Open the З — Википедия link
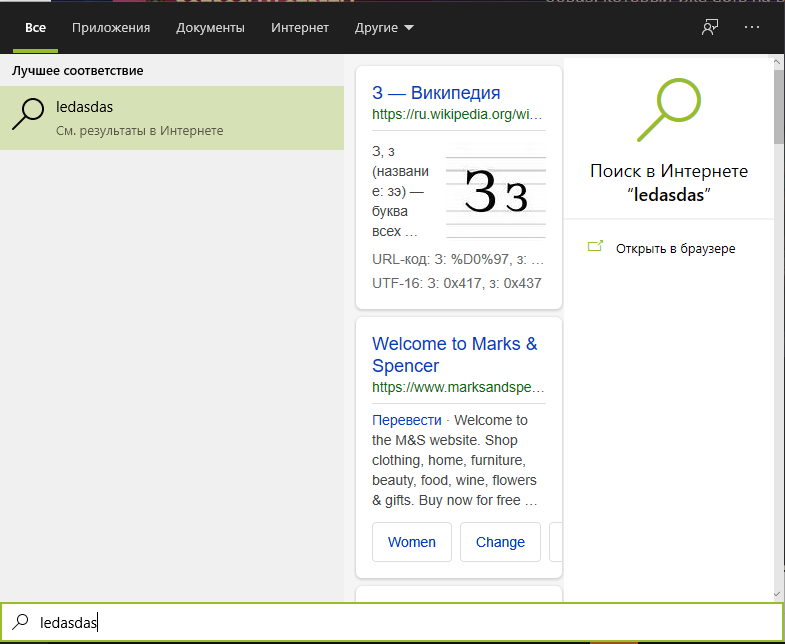Screen dimensions: 785x644 point(436,93)
